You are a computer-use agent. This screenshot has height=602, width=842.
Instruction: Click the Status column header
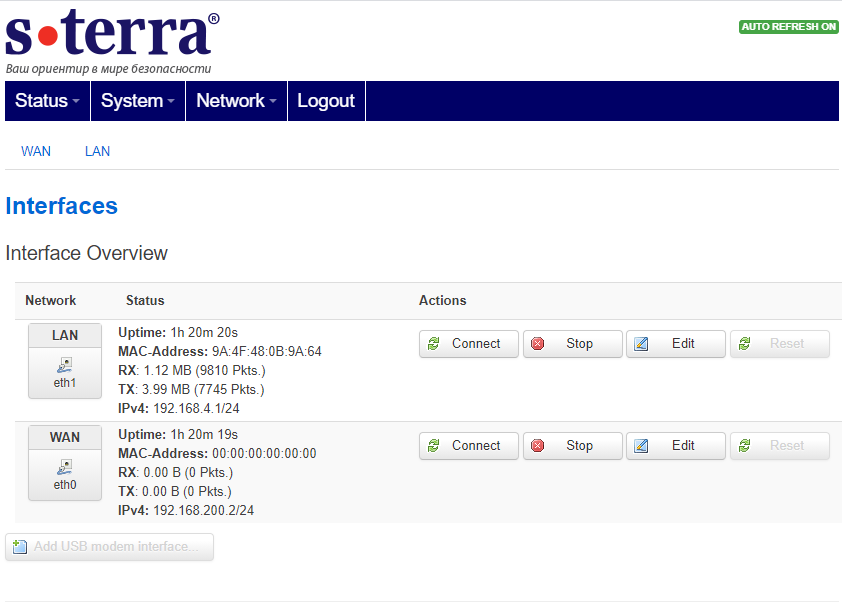145,300
